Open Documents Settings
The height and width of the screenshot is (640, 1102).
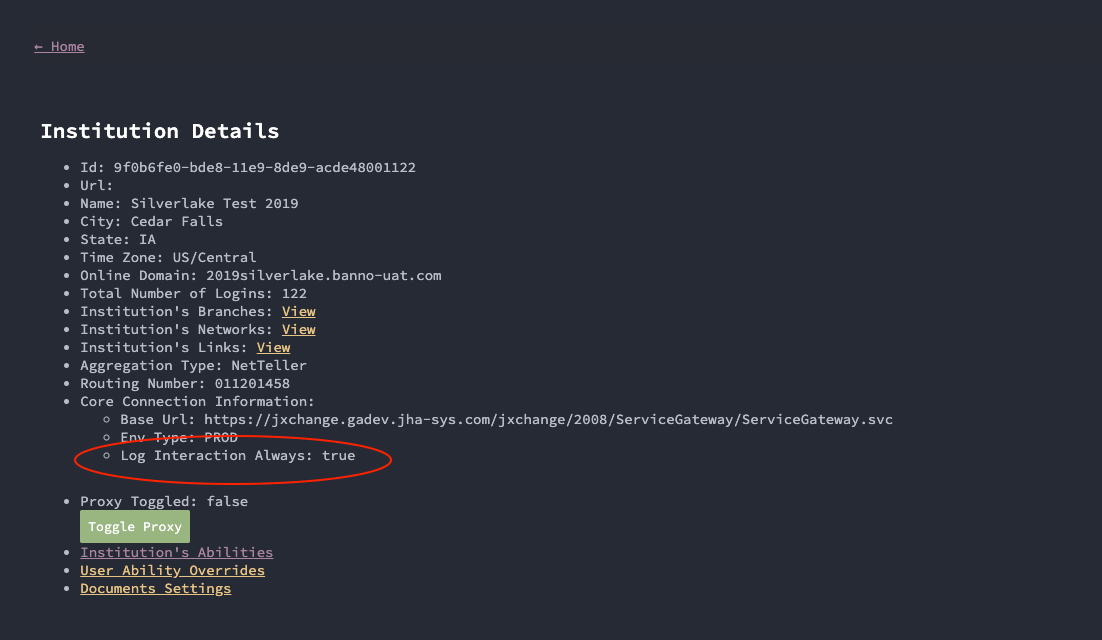155,589
